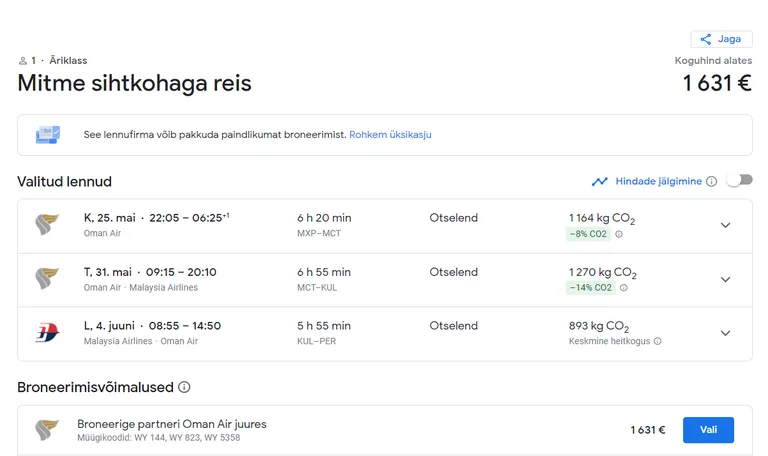Click Oman Air logo in booking options
This screenshot has width=768, height=456.
[x=47, y=430]
